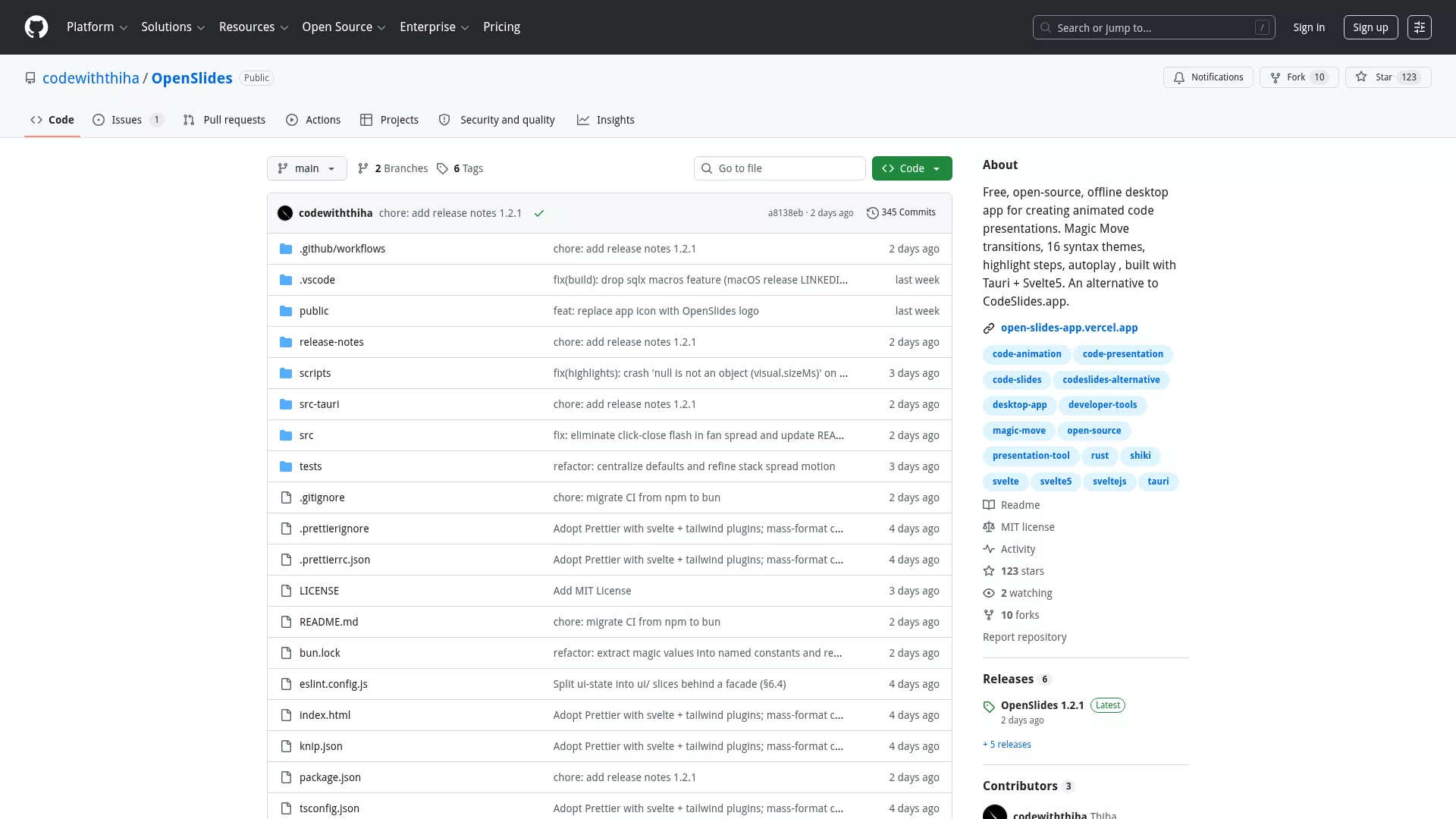Open the Projects tab

(x=389, y=120)
